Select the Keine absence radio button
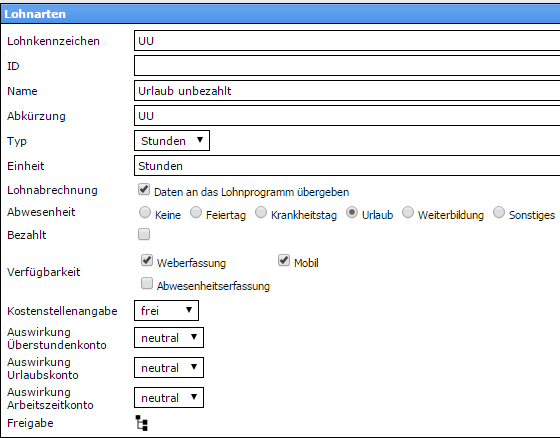The image size is (560, 438). click(145, 212)
